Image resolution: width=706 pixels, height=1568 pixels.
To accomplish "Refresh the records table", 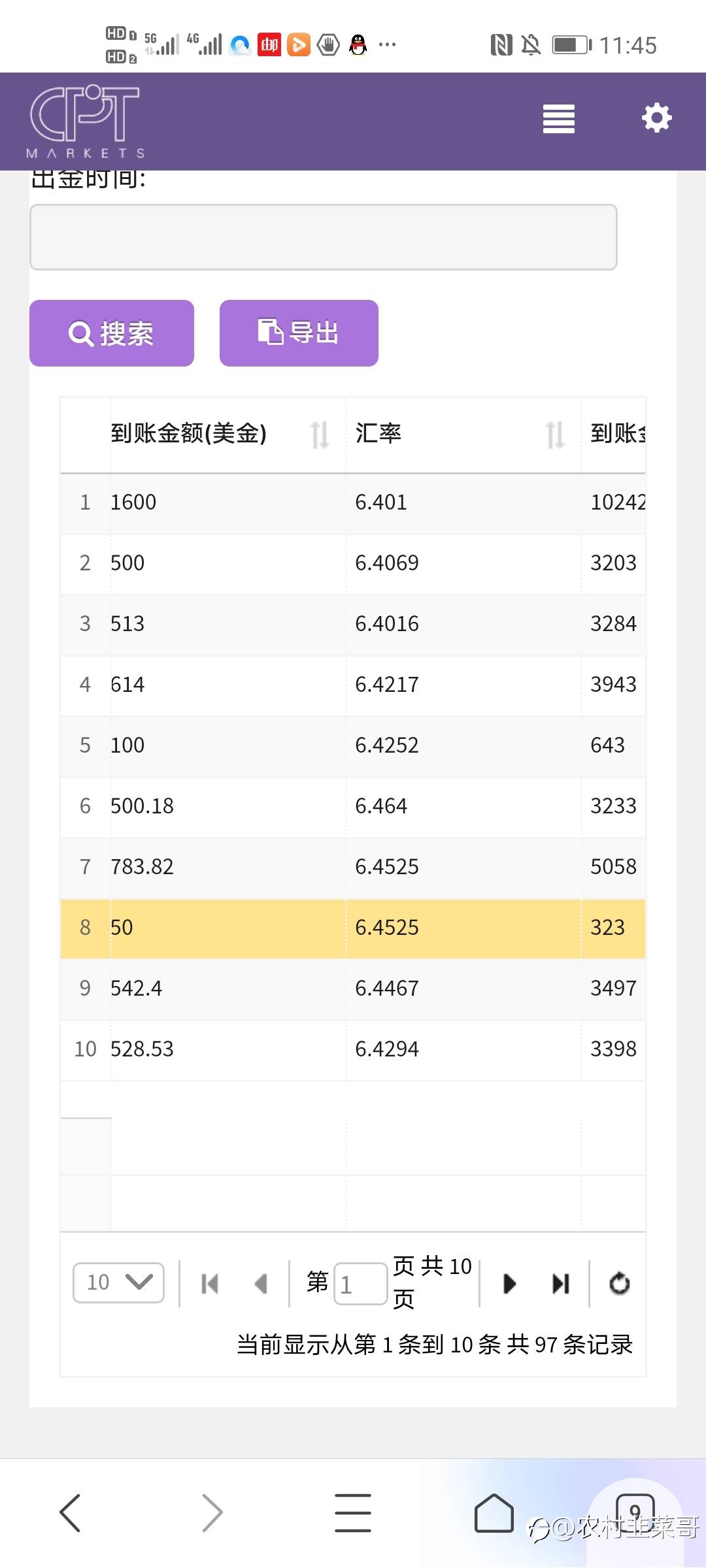I will [x=619, y=1284].
